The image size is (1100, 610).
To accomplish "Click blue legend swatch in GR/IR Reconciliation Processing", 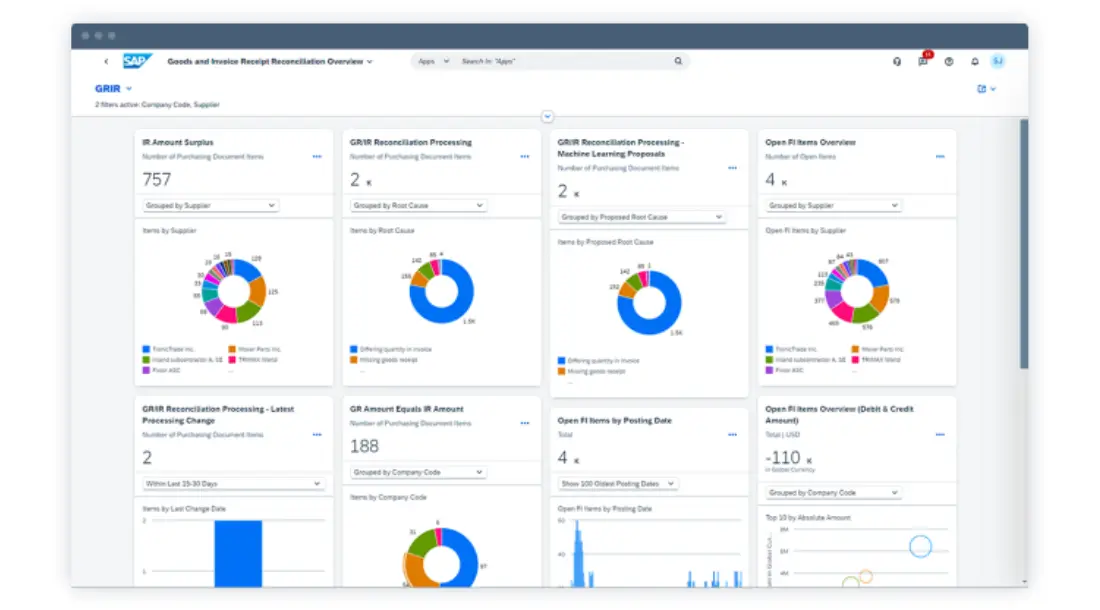I will click(x=354, y=349).
